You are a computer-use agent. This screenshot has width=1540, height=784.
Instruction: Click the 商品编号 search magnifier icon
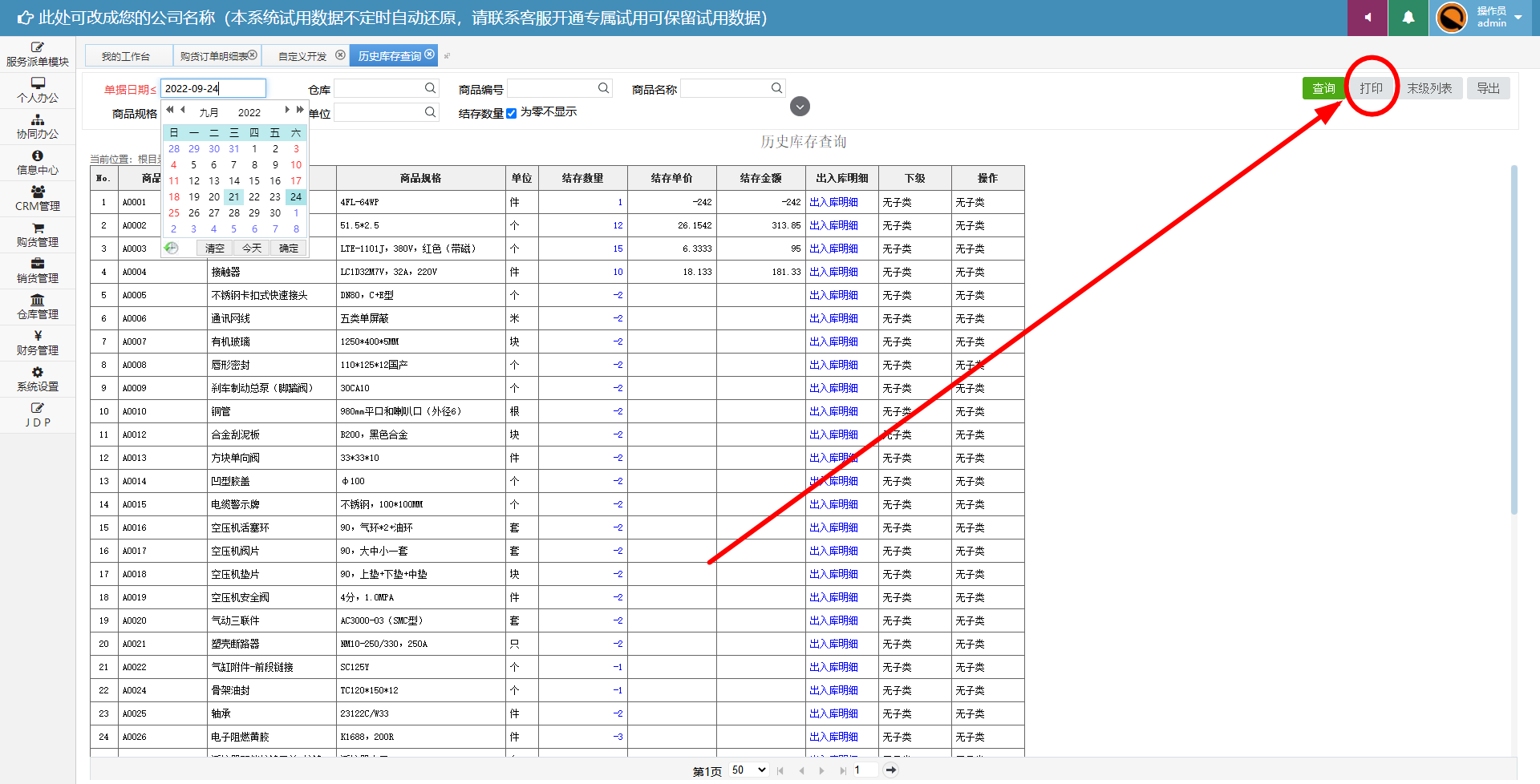click(604, 88)
